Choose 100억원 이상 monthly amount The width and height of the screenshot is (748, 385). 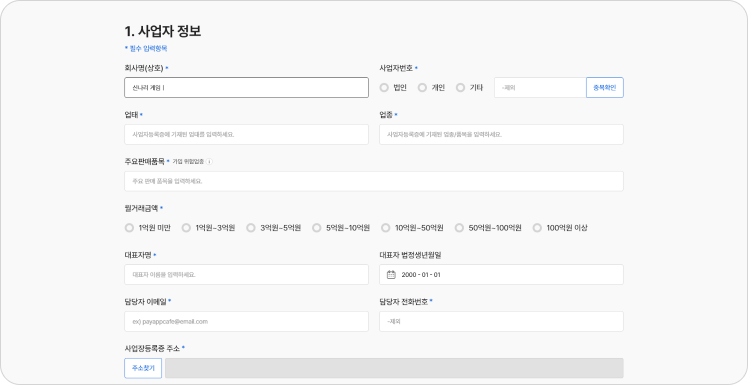pyautogui.click(x=537, y=228)
